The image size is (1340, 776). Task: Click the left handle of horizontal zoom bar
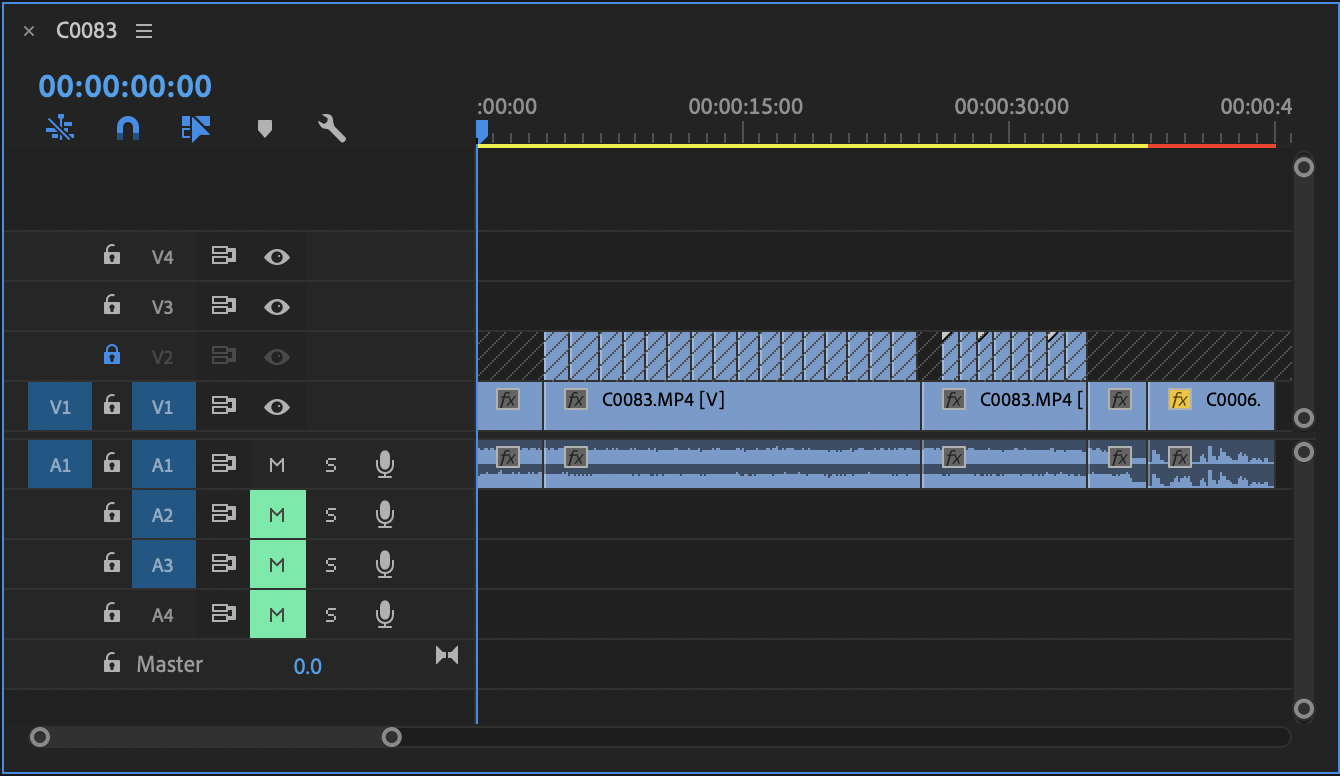tap(40, 737)
